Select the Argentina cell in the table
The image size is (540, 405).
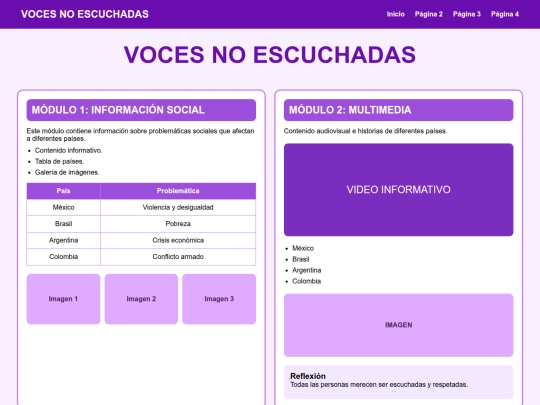point(63,240)
